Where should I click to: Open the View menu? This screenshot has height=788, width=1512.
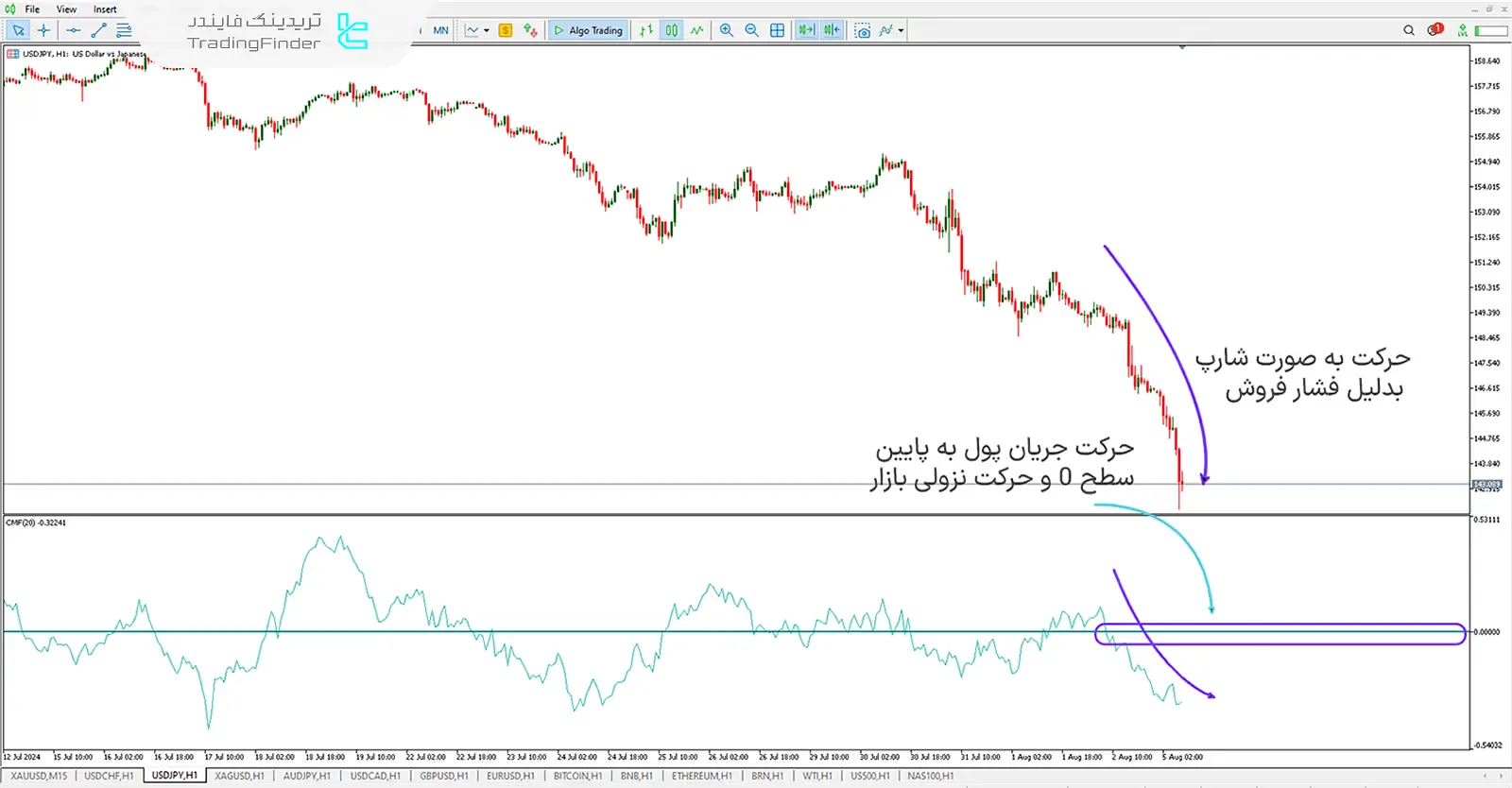pos(66,9)
